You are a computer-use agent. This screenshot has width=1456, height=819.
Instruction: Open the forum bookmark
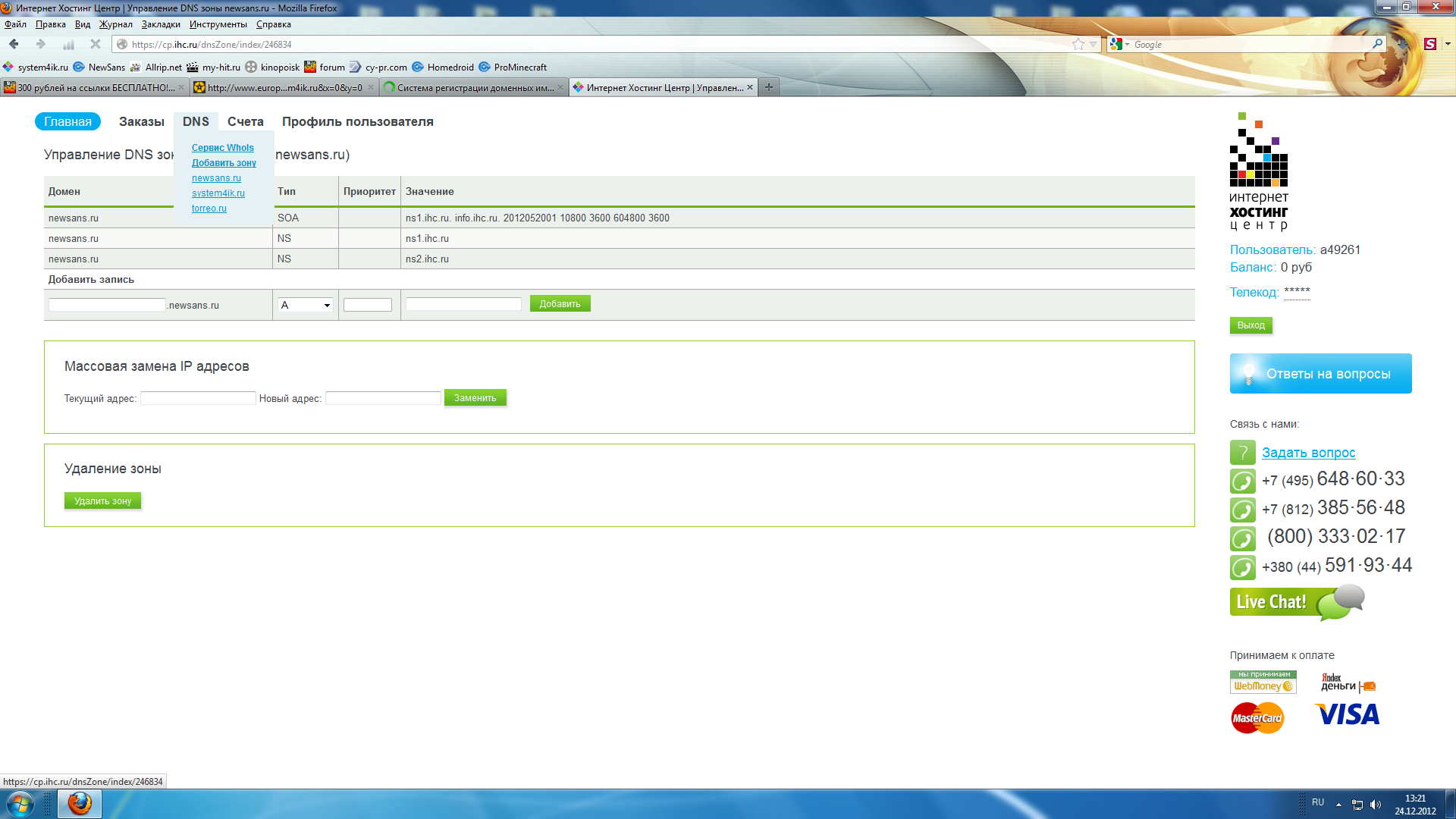click(x=325, y=67)
